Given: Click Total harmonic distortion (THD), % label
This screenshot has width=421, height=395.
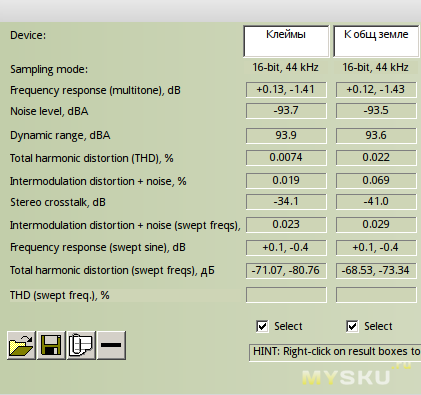Looking at the screenshot, I should [x=92, y=158].
